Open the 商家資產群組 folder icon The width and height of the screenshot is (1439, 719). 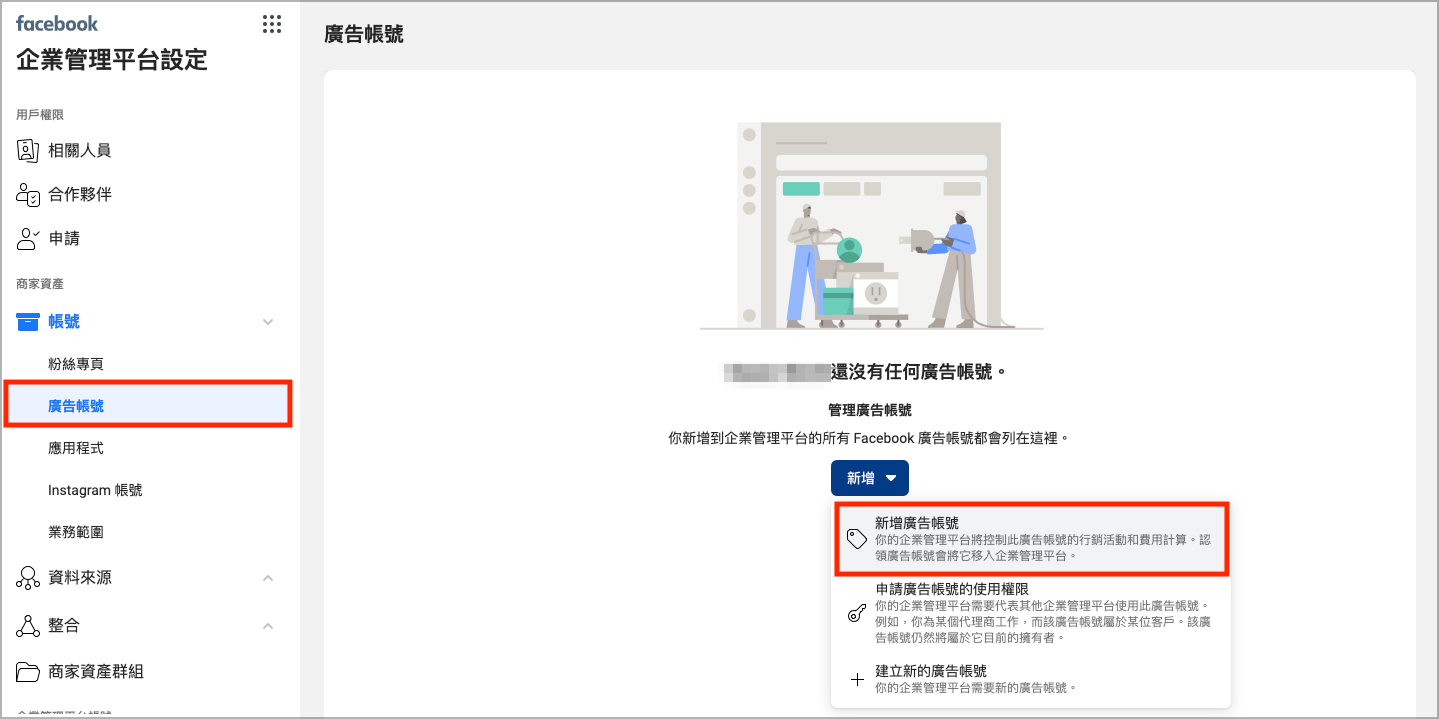pyautogui.click(x=28, y=671)
